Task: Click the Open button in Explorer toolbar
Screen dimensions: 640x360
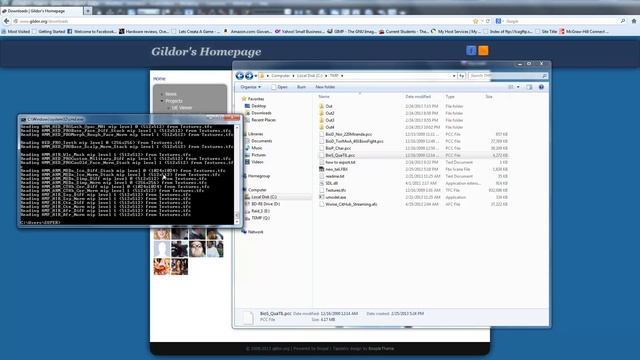Action: pyautogui.click(x=280, y=87)
